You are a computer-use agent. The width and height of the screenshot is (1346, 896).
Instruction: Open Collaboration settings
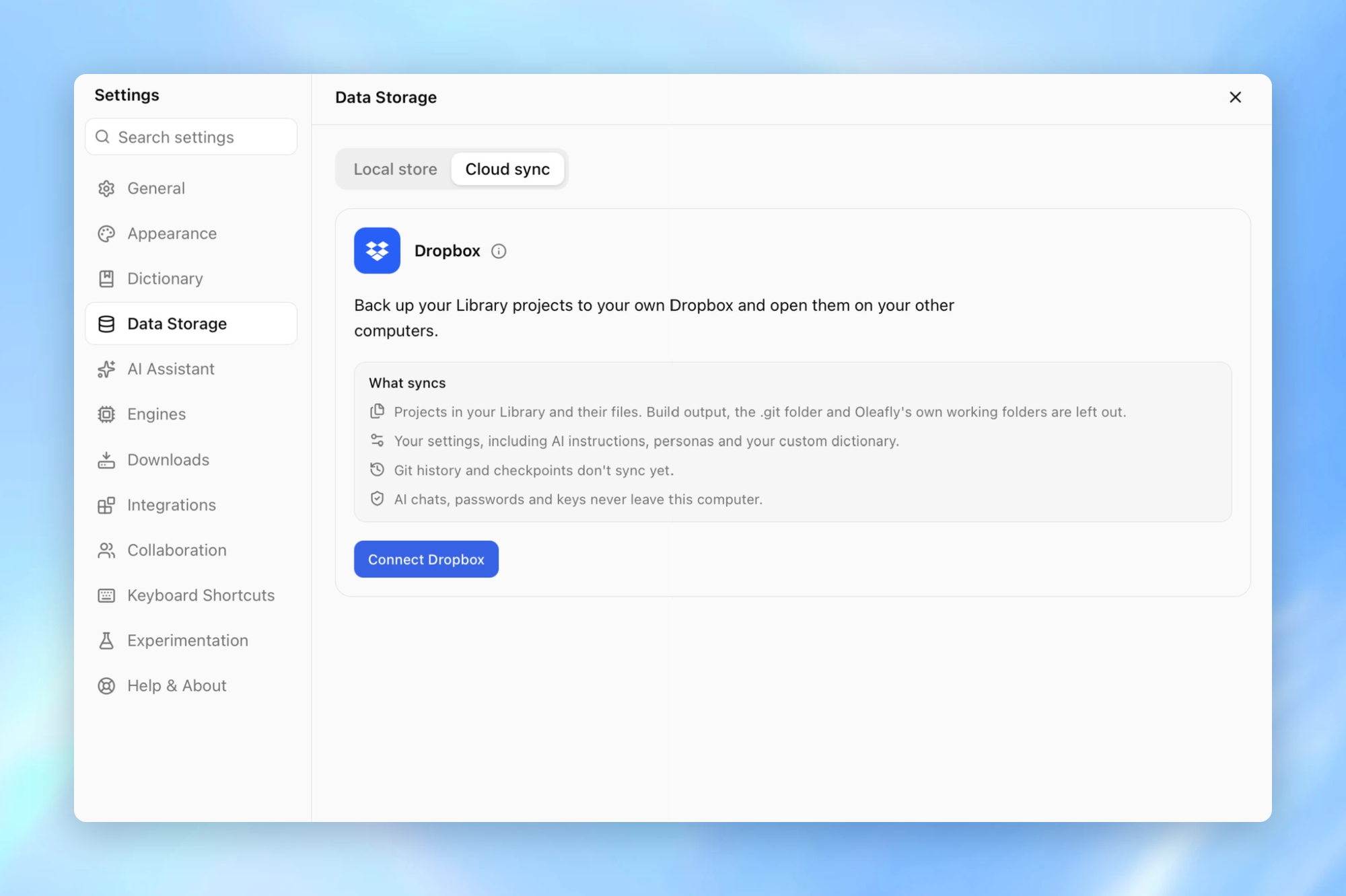(x=191, y=550)
